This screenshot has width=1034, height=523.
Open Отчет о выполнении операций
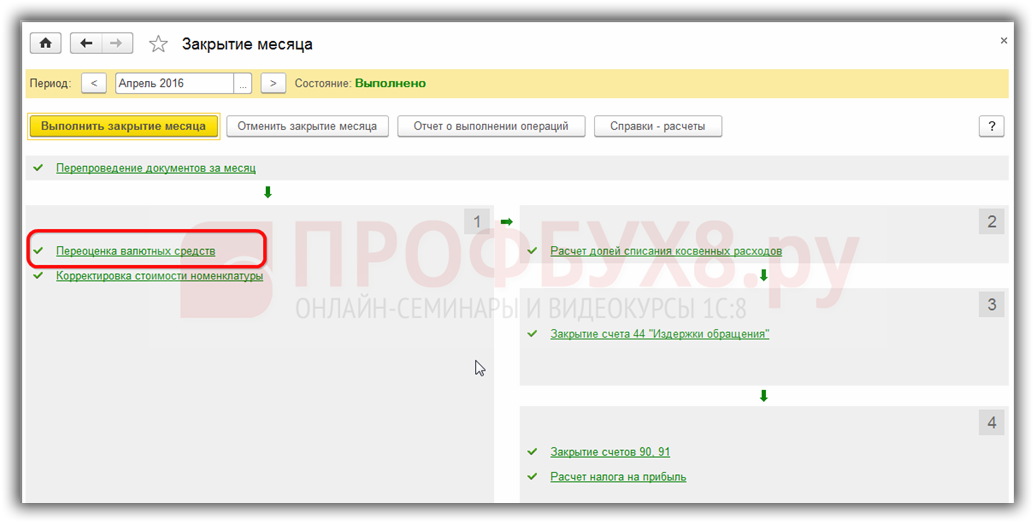pyautogui.click(x=489, y=126)
